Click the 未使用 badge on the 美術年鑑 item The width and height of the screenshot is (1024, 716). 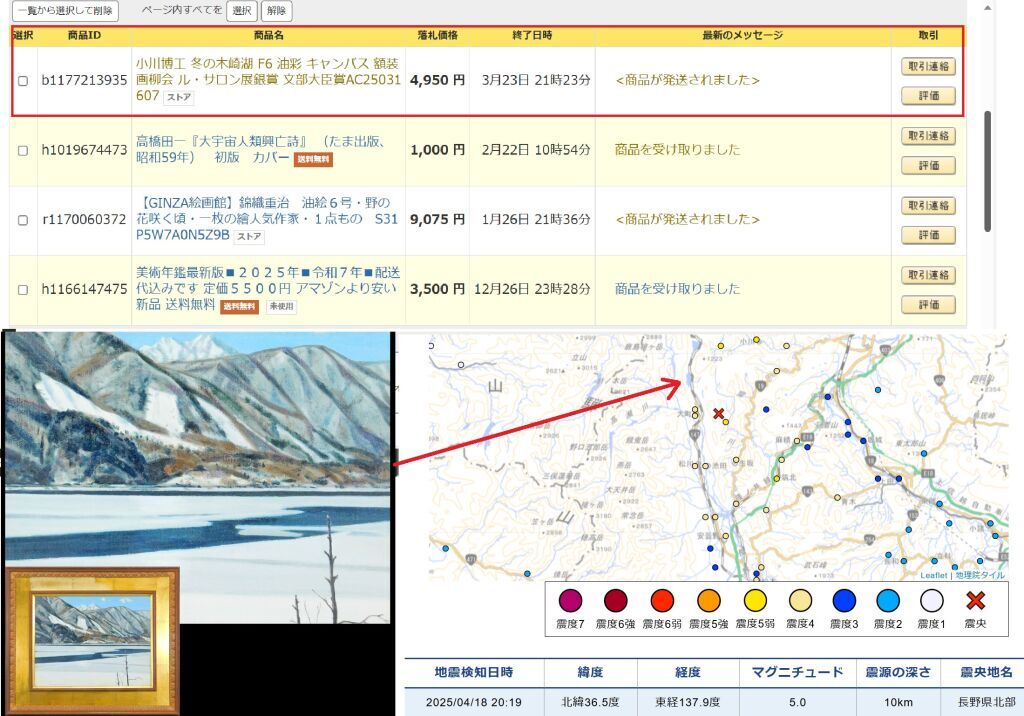[280, 307]
